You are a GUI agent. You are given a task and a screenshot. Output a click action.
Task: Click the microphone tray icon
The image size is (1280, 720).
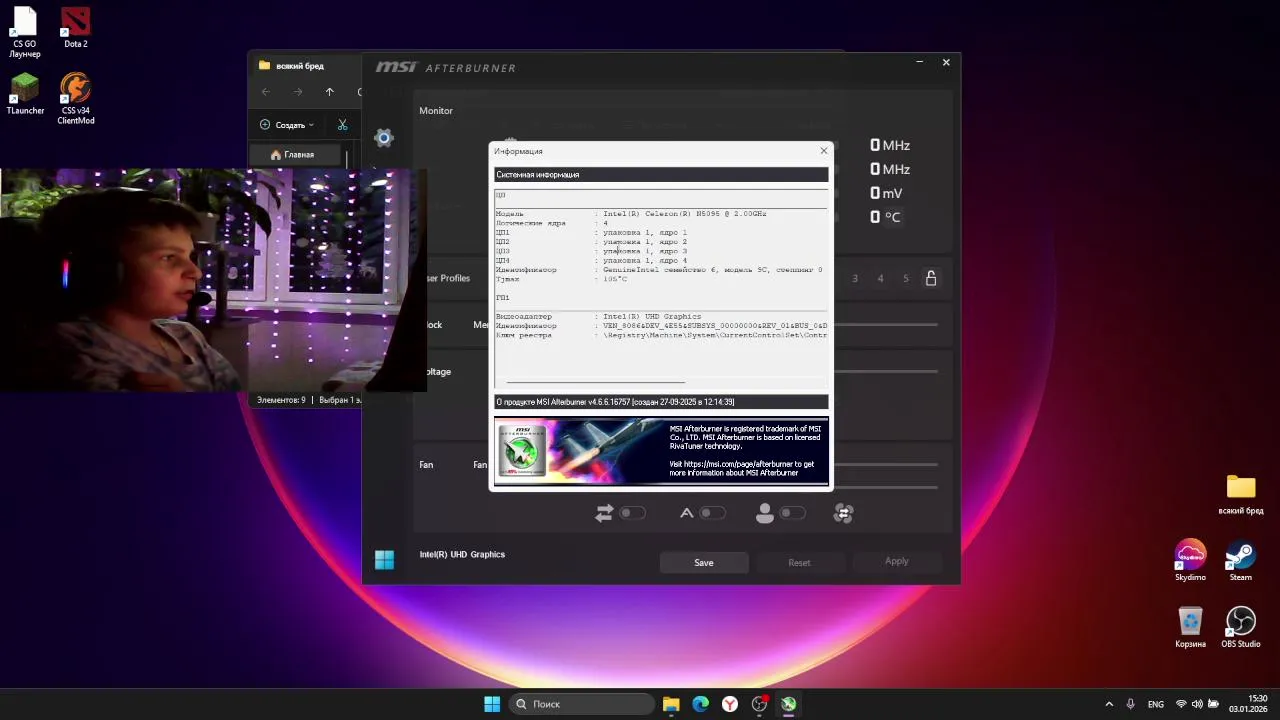1131,704
